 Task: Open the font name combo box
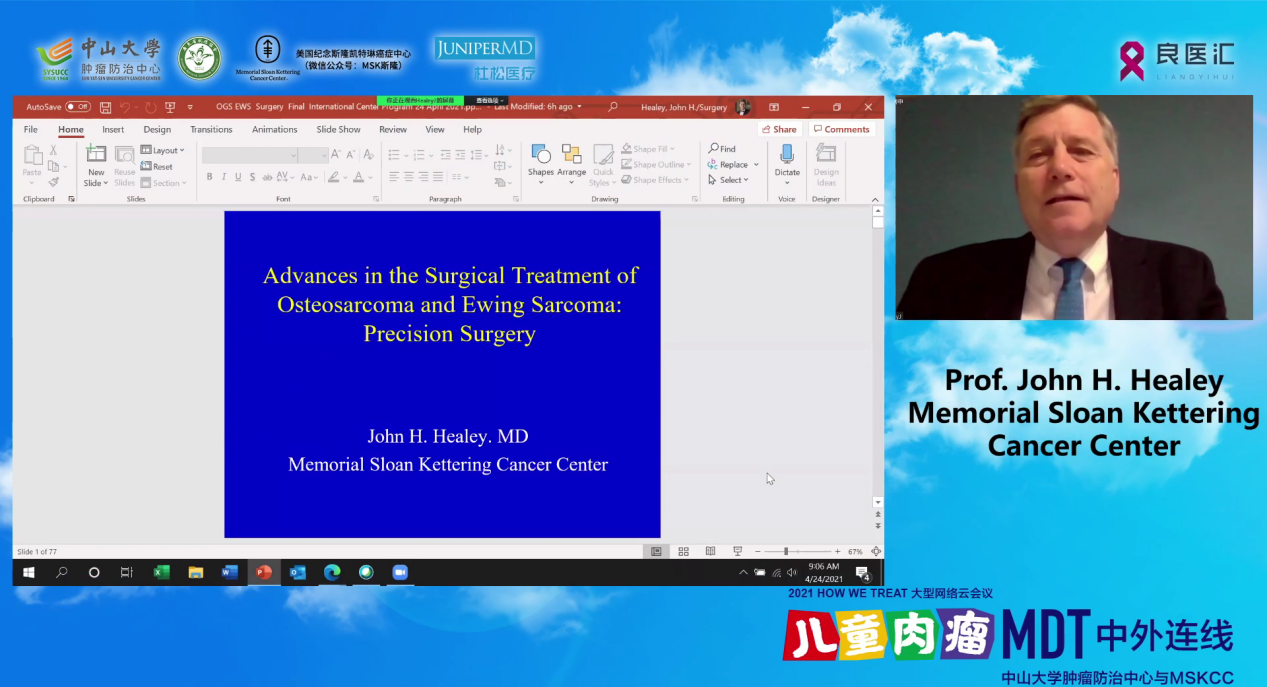[250, 155]
